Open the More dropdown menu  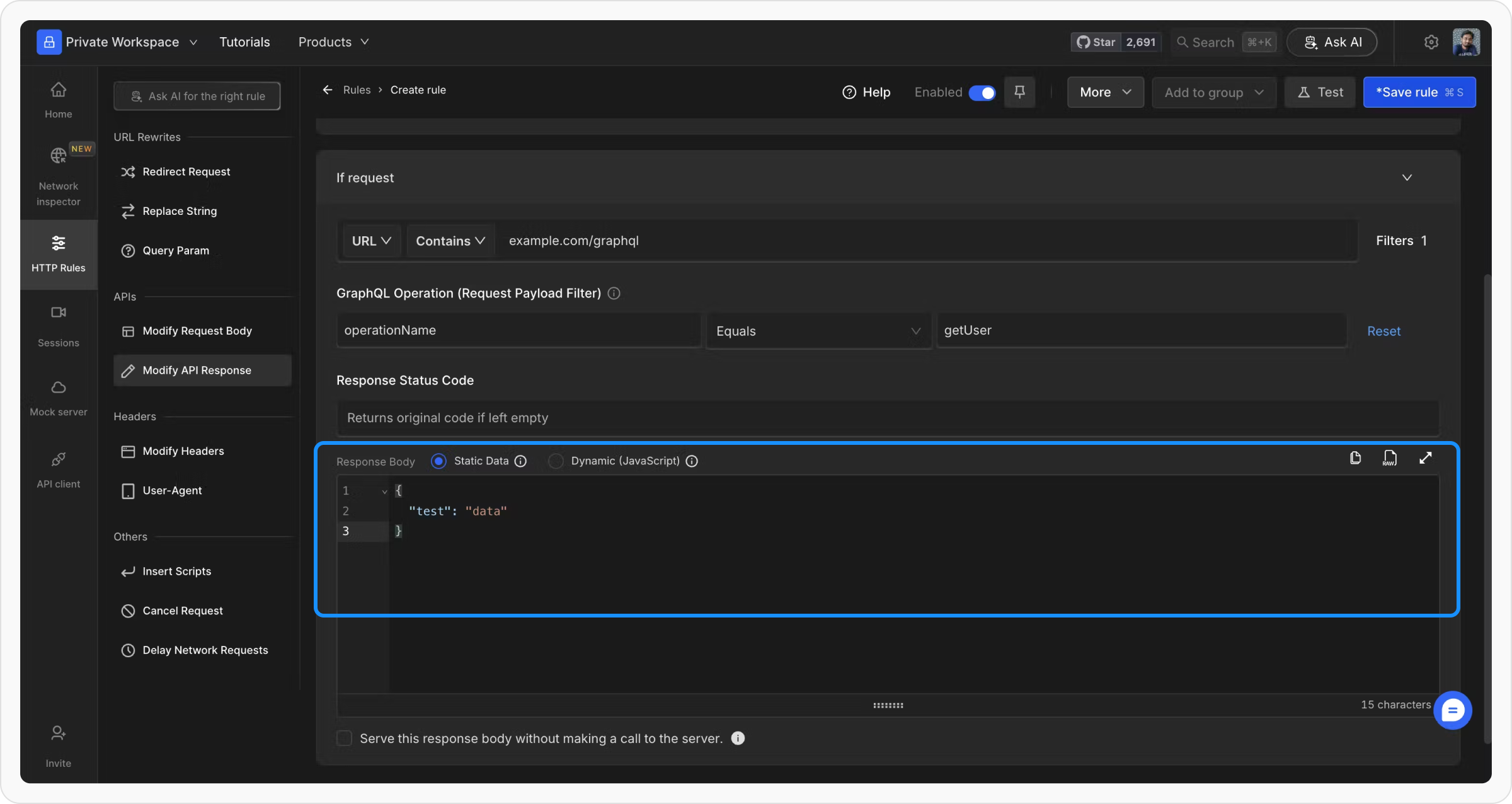[1105, 93]
